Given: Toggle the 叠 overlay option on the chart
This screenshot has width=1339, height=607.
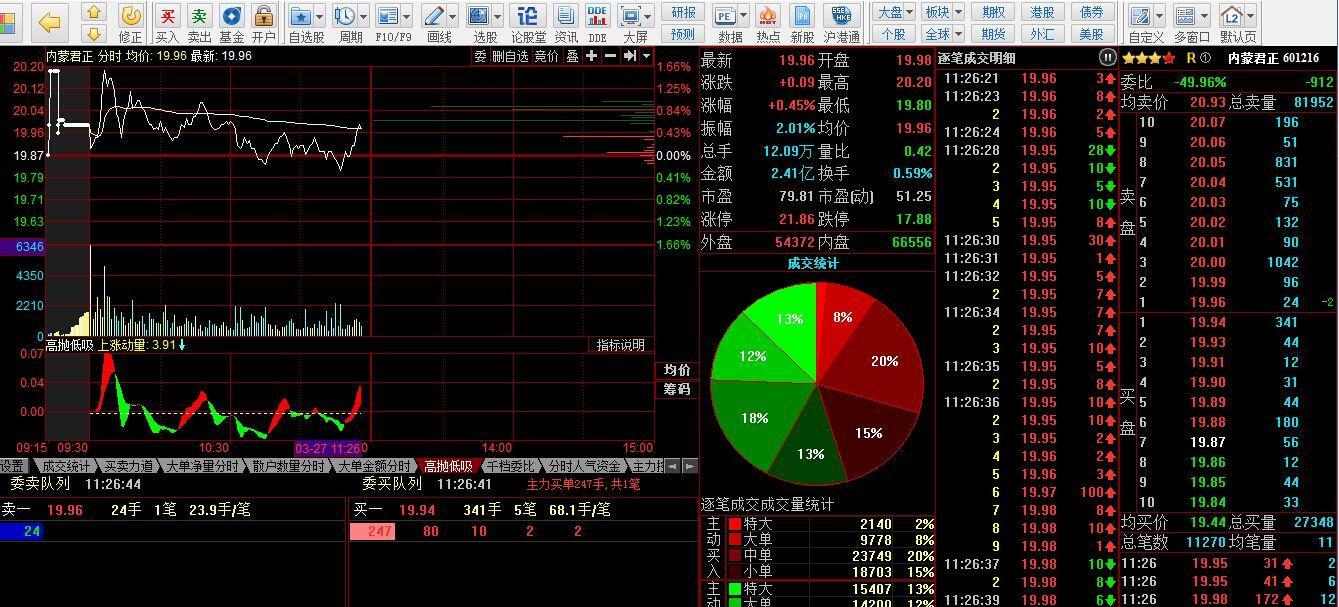Looking at the screenshot, I should point(571,57).
